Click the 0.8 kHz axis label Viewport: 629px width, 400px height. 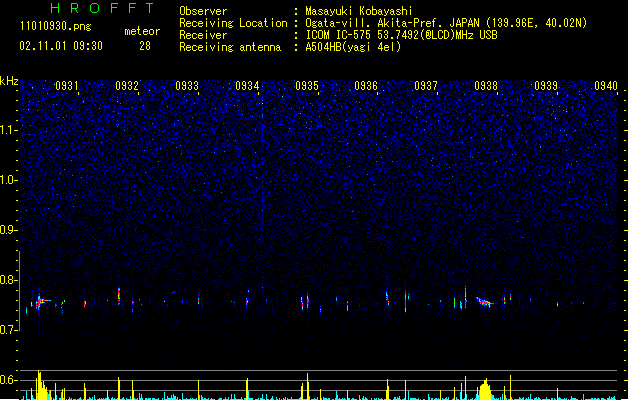click(x=9, y=280)
